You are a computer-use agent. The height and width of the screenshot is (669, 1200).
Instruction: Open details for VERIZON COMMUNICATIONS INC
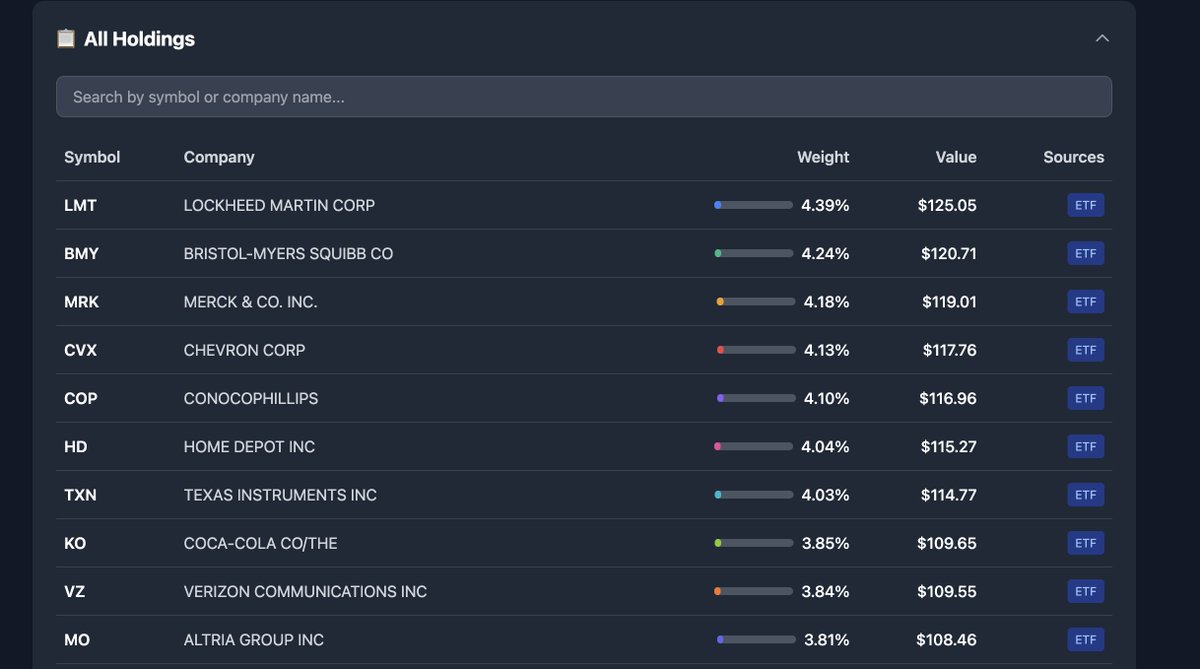305,591
